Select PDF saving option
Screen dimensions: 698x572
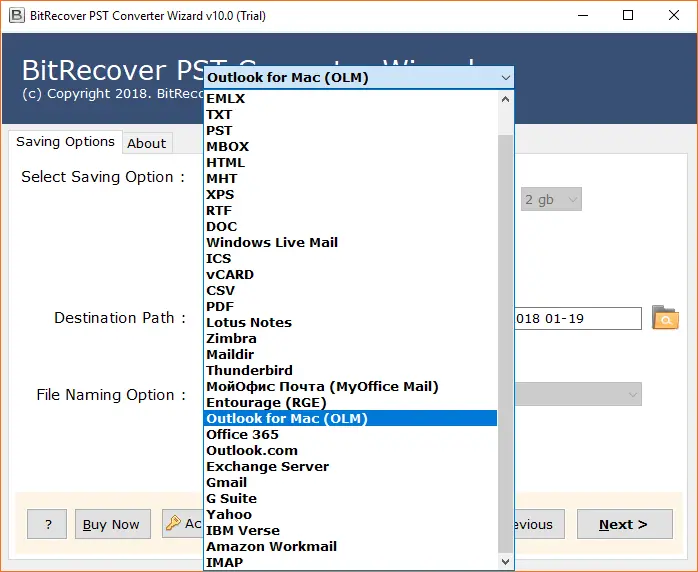[x=350, y=307]
